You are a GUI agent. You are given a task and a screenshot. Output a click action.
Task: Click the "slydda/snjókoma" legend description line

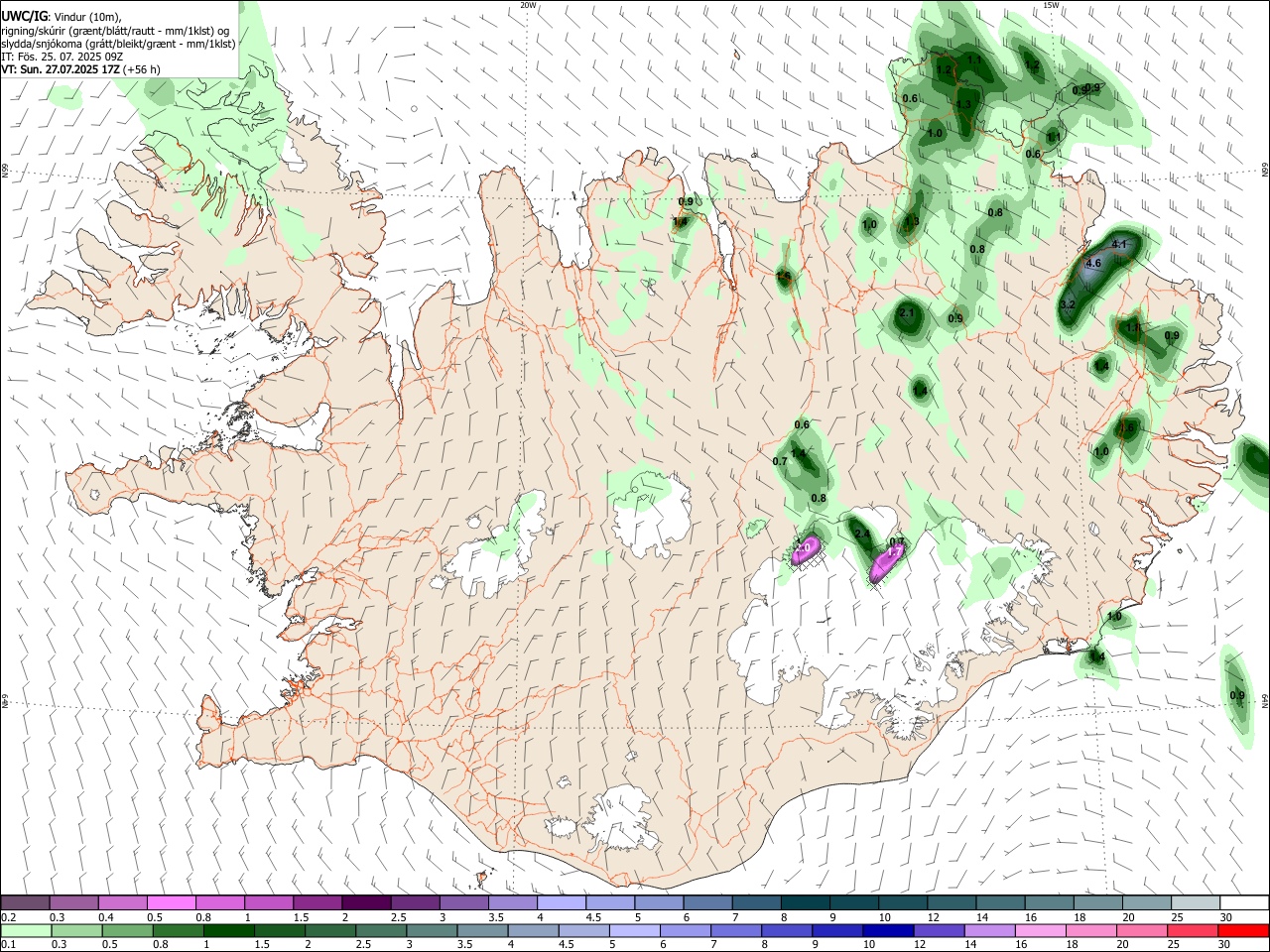pyautogui.click(x=118, y=44)
